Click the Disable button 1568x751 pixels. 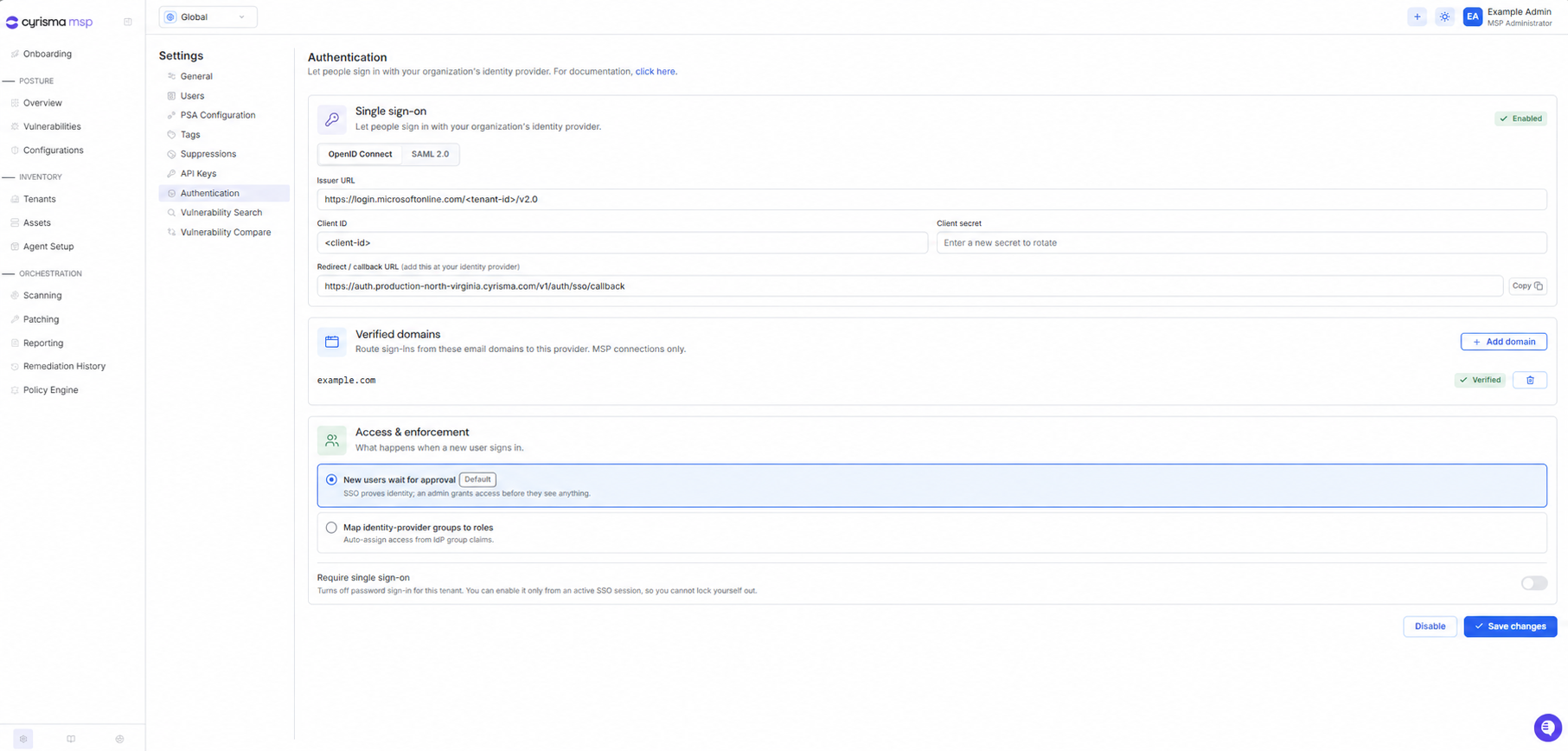click(1430, 626)
